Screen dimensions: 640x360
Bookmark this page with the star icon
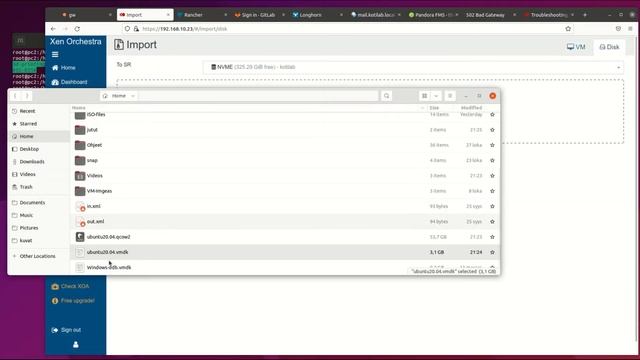click(568, 29)
